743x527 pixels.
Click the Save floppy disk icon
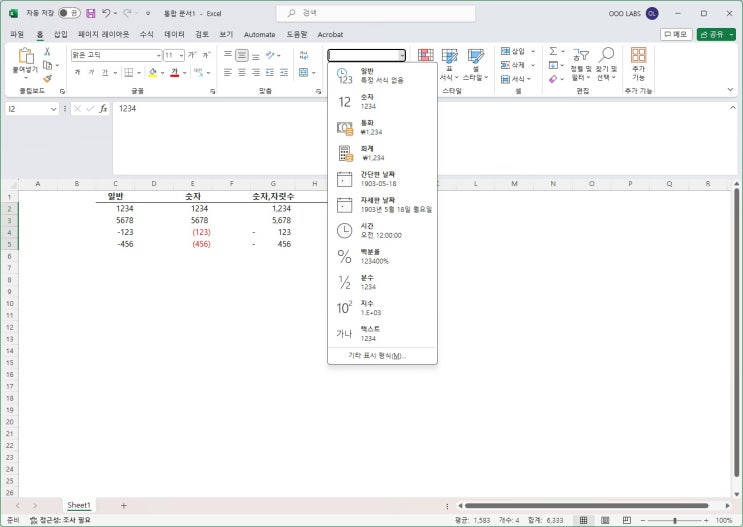pos(91,13)
